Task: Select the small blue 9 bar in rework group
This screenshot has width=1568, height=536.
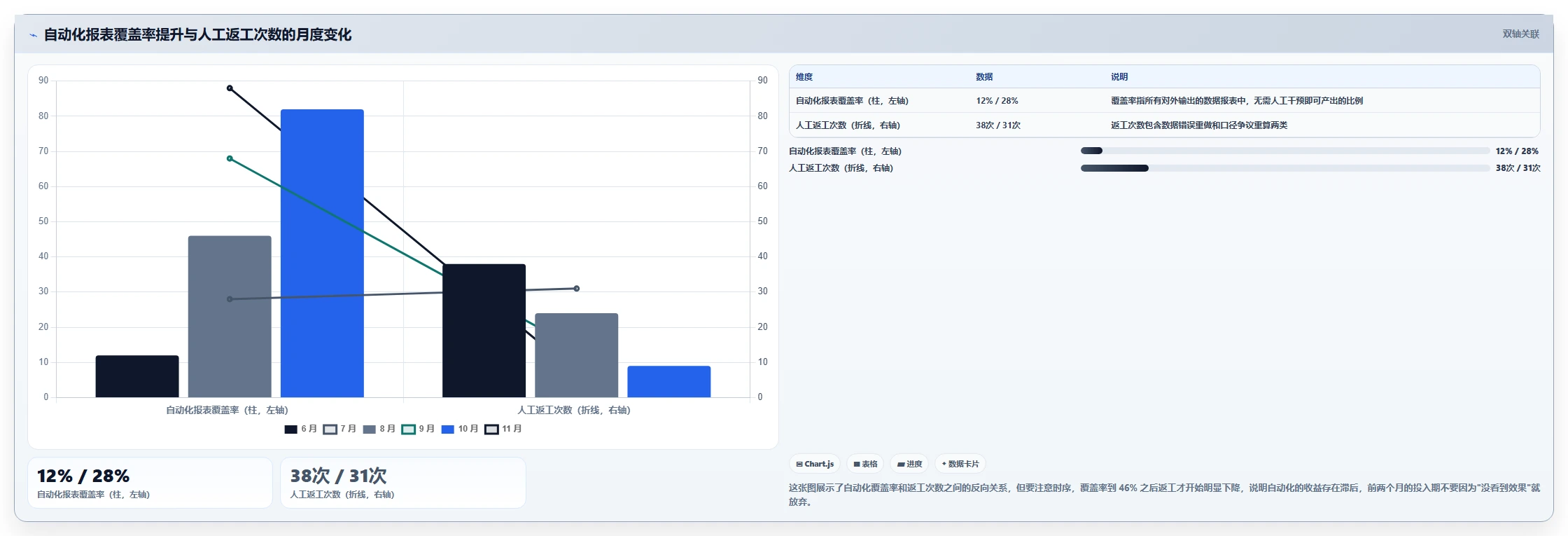Action: tap(668, 381)
